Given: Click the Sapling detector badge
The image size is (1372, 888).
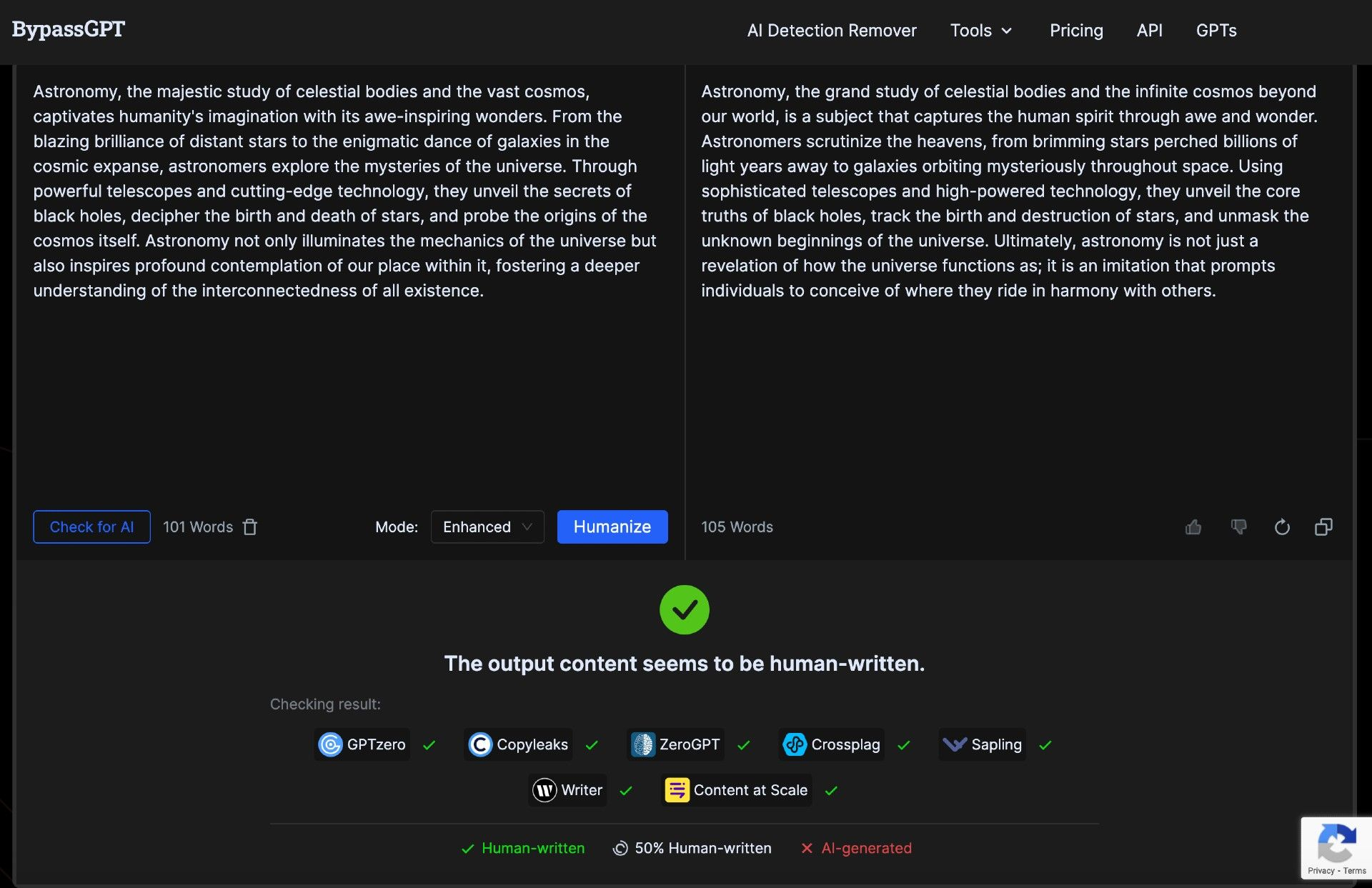Looking at the screenshot, I should click(983, 744).
